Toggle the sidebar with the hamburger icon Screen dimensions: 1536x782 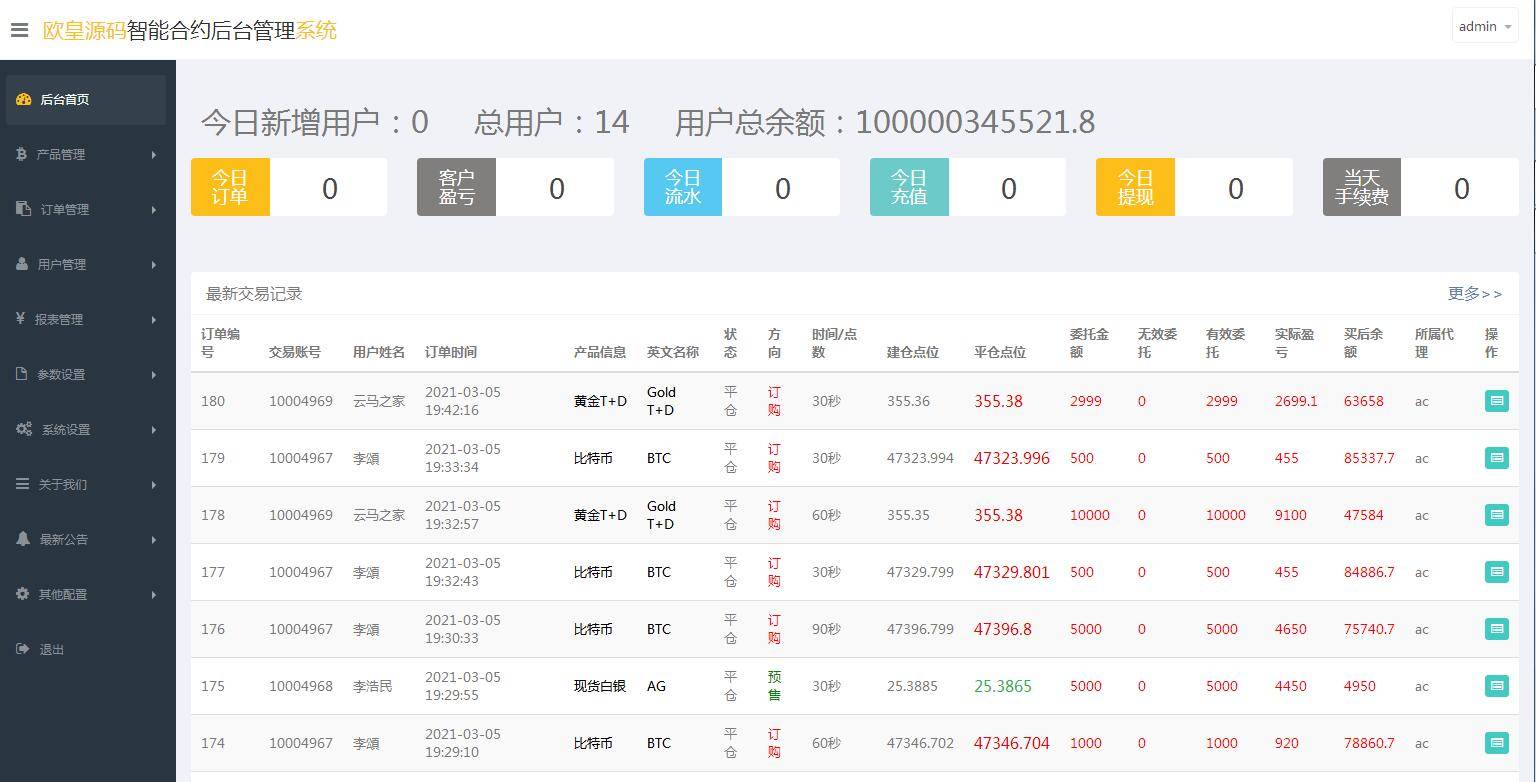click(x=19, y=30)
